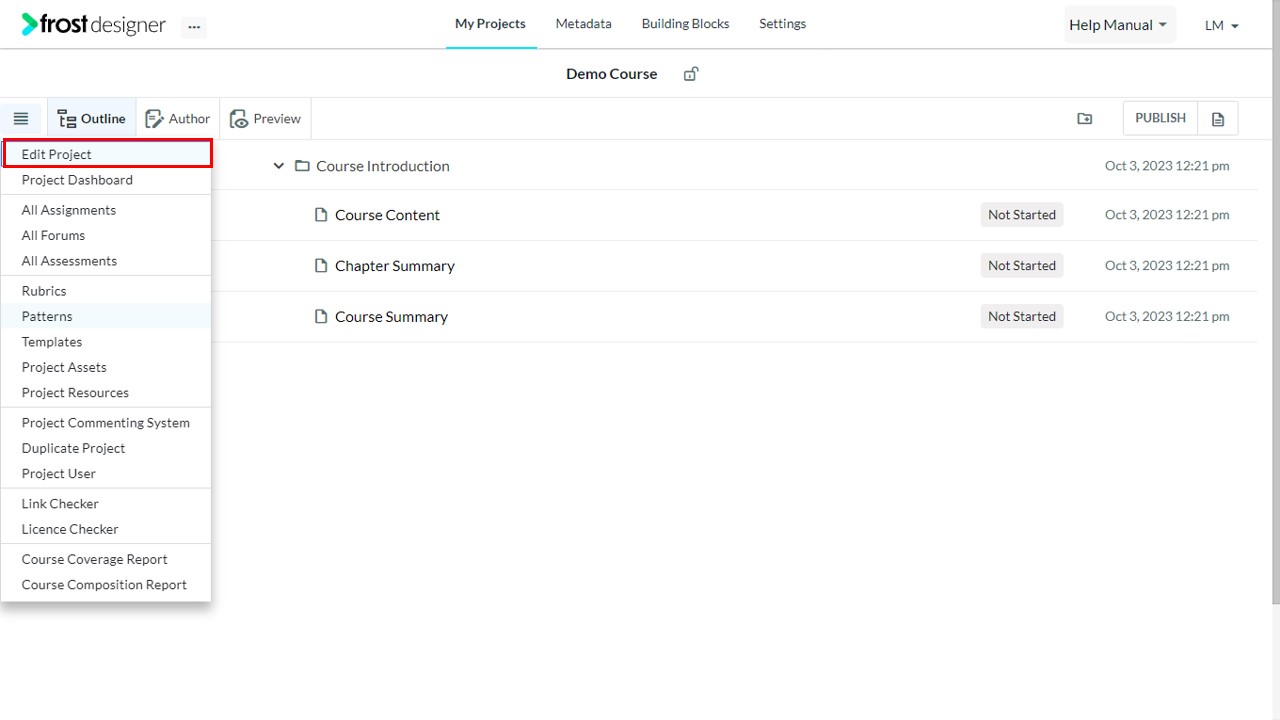Open Building Blocks from the top navigation
The image size is (1280, 720).
pyautogui.click(x=685, y=23)
